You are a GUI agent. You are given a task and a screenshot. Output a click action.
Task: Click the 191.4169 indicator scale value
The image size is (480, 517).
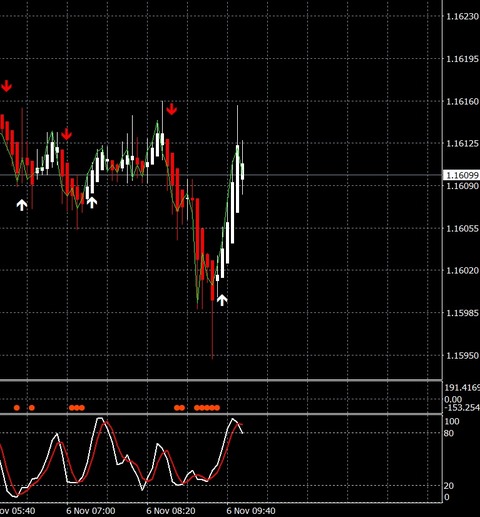(462, 388)
